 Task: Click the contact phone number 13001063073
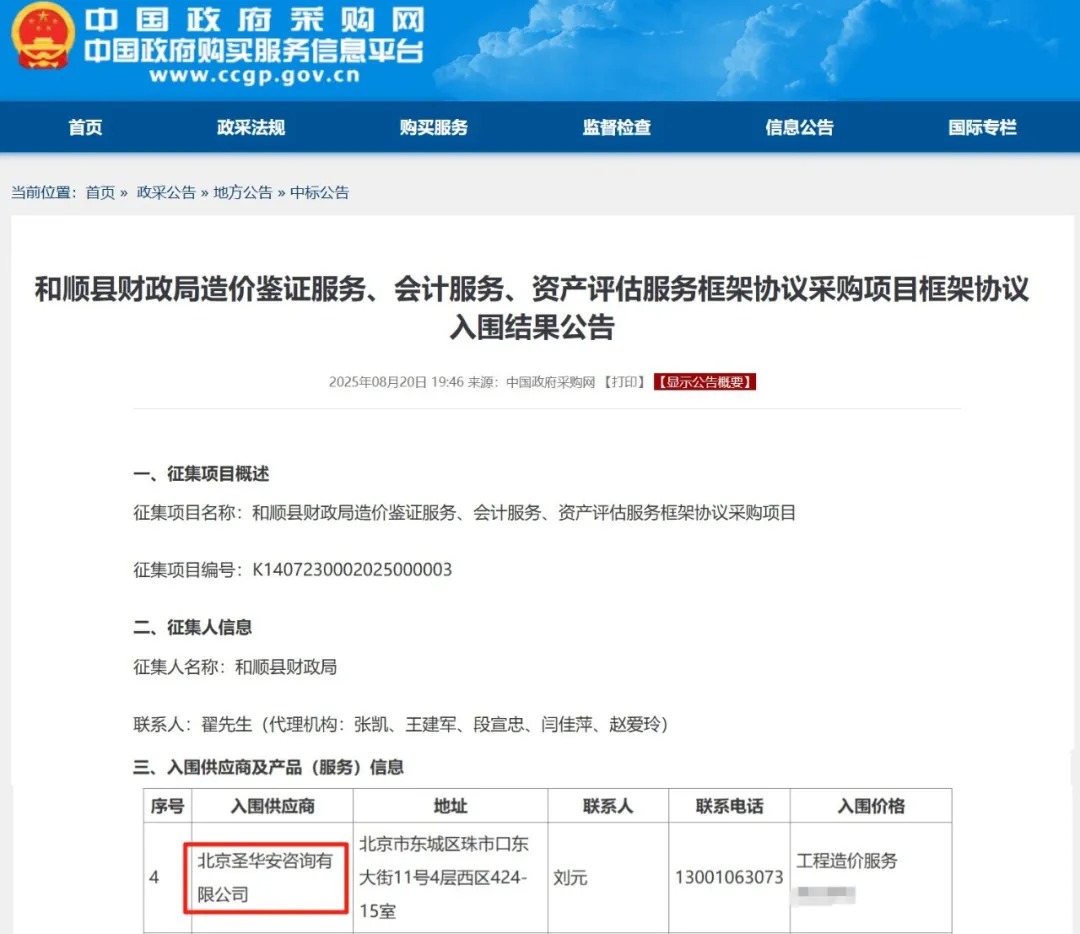[x=729, y=878]
